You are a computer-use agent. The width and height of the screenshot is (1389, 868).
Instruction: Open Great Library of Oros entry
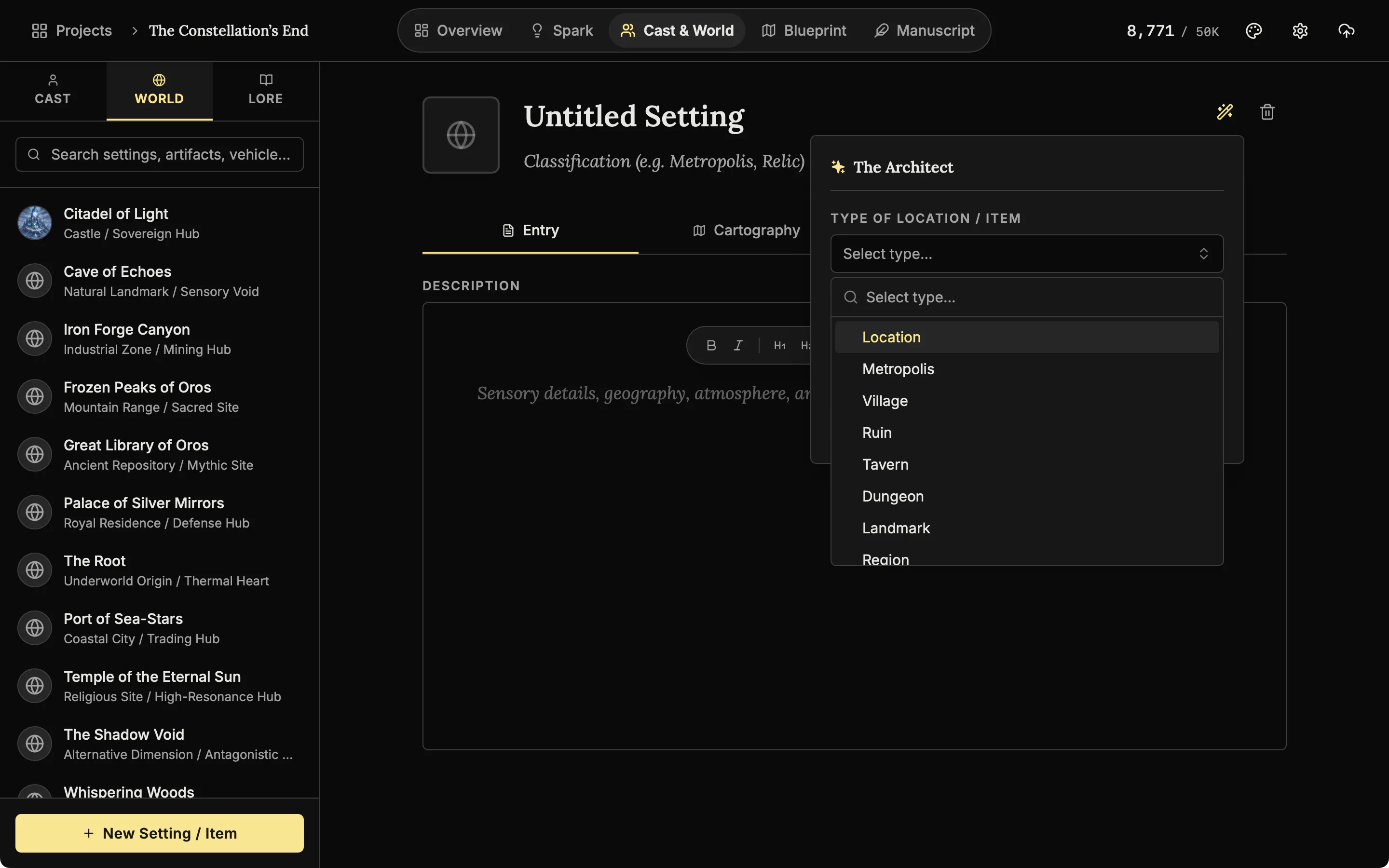click(160, 455)
